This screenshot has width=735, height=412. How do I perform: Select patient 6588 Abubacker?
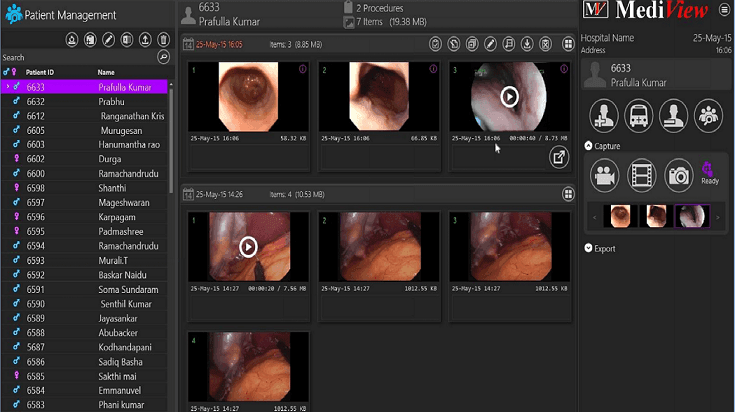point(84,332)
